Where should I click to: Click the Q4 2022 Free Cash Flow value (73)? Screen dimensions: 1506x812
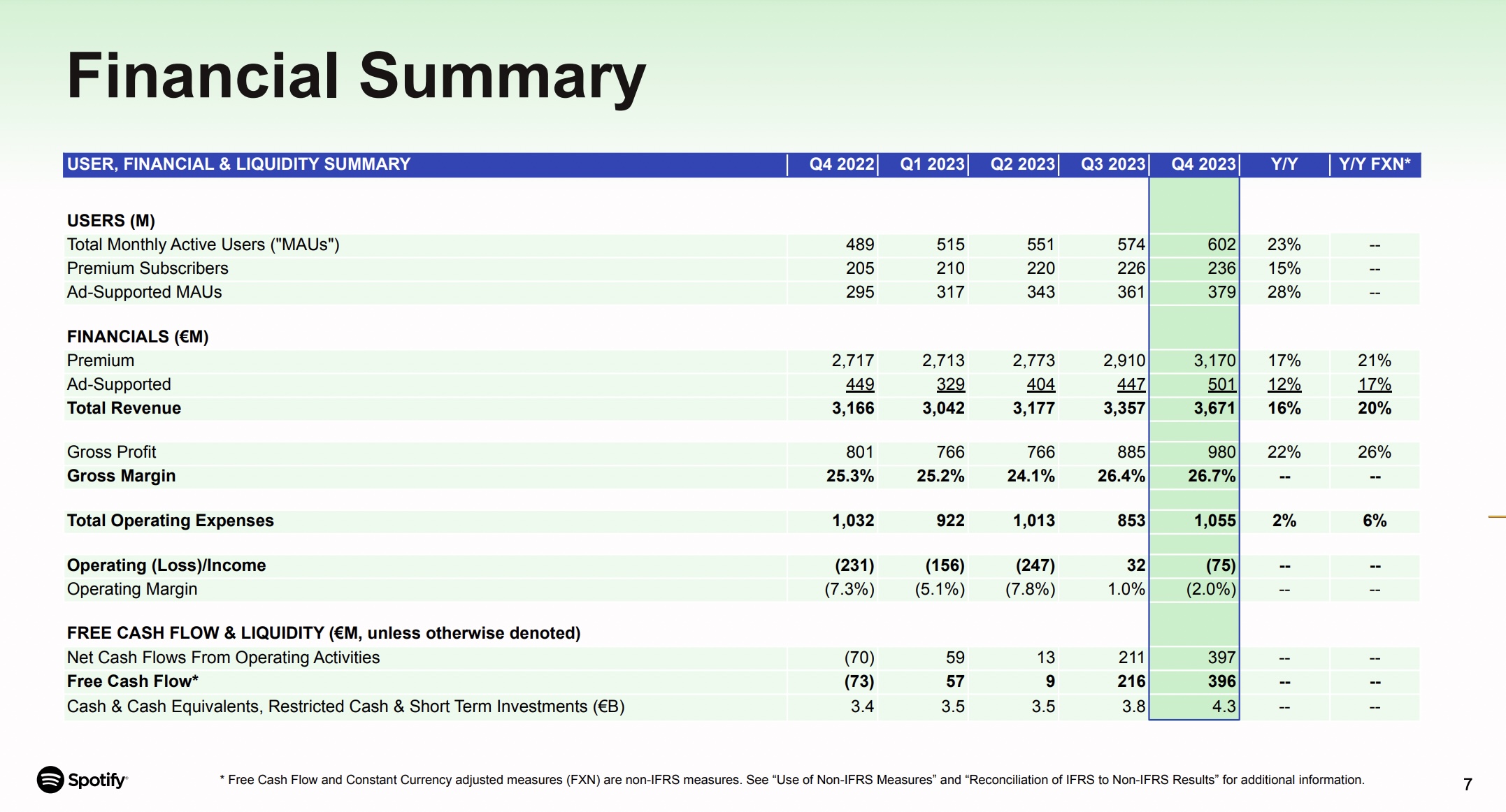point(859,681)
